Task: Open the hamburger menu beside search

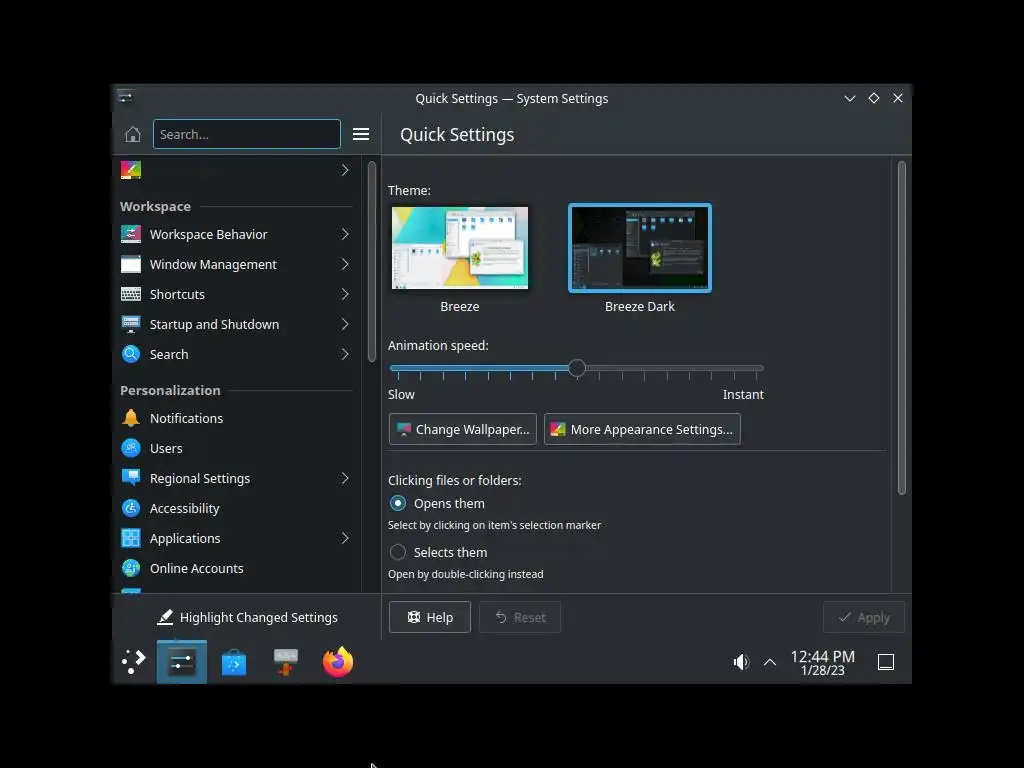Action: 361,135
